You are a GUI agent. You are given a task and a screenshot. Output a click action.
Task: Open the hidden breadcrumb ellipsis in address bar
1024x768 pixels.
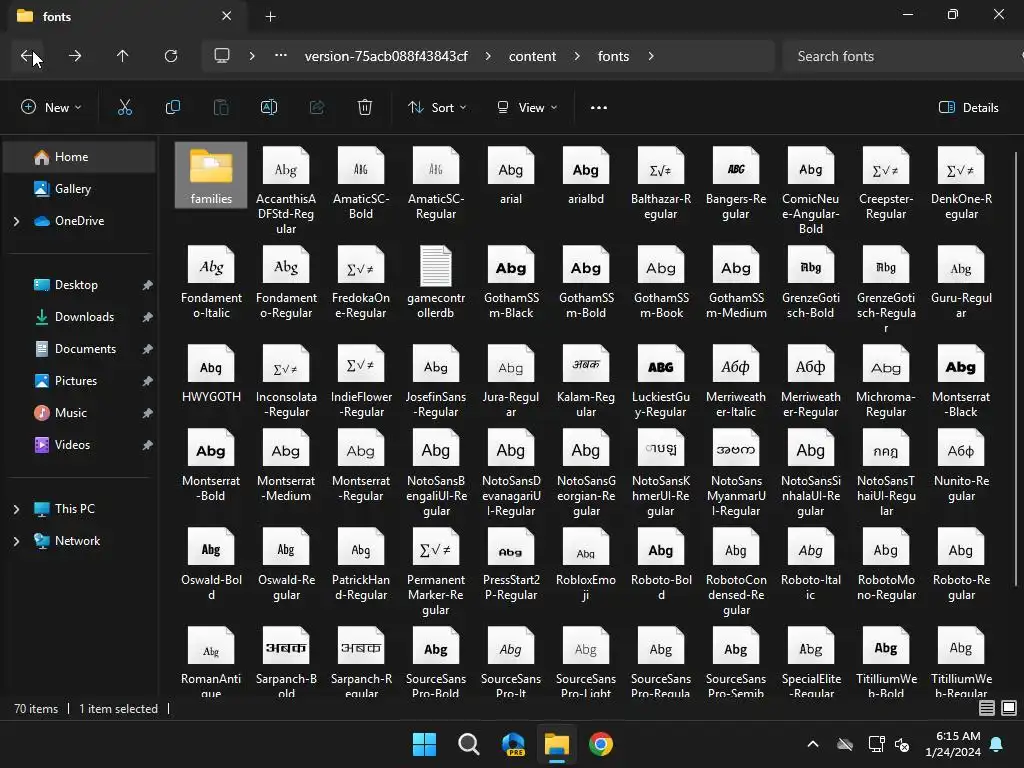[x=281, y=56]
